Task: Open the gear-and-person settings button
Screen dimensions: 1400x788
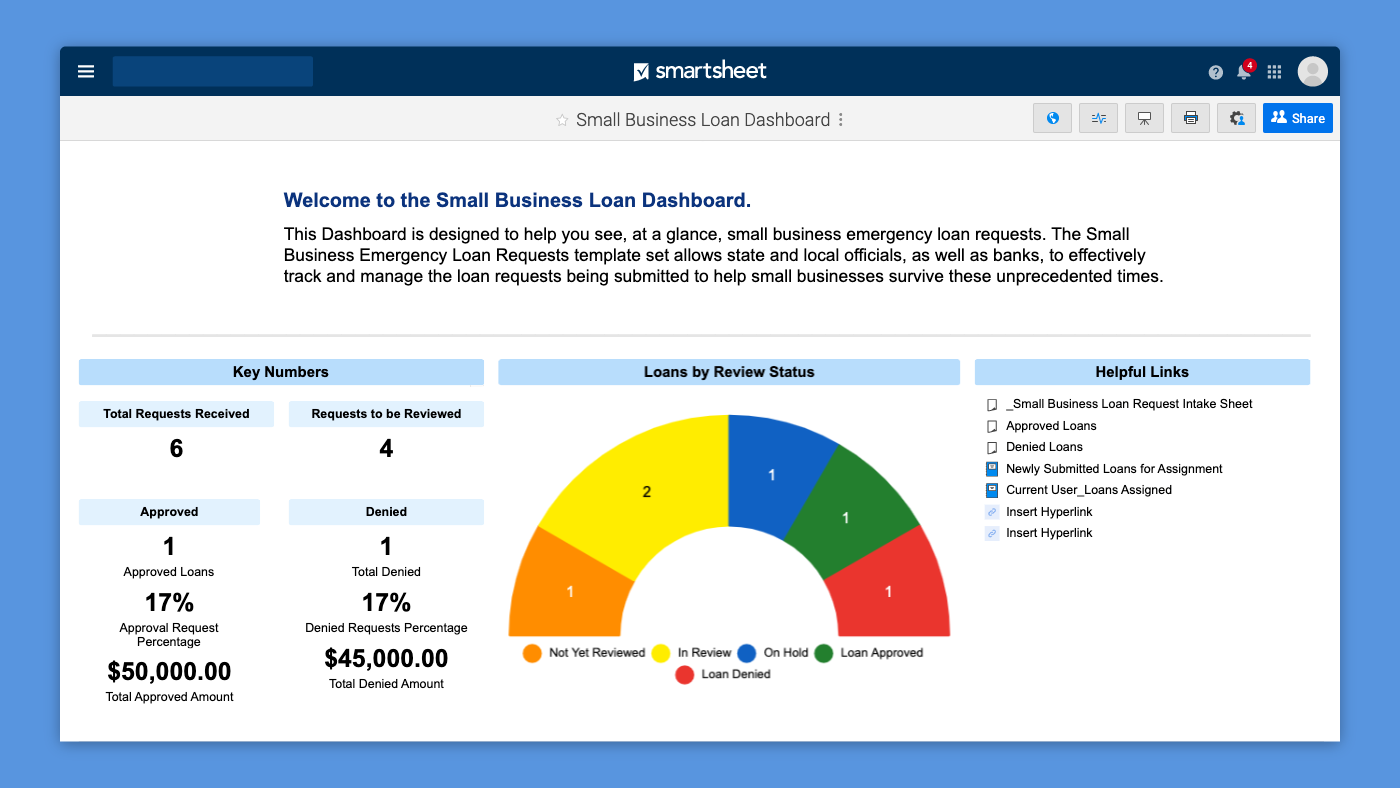Action: click(1236, 118)
